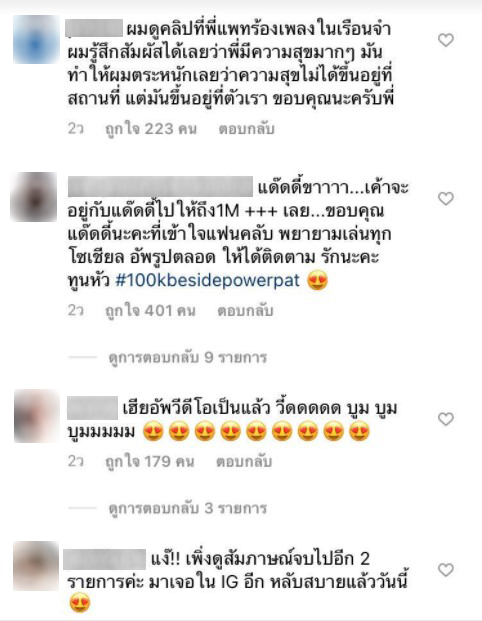The height and width of the screenshot is (621, 482).
Task: View who liked the 223-likes comment
Action: [151, 129]
